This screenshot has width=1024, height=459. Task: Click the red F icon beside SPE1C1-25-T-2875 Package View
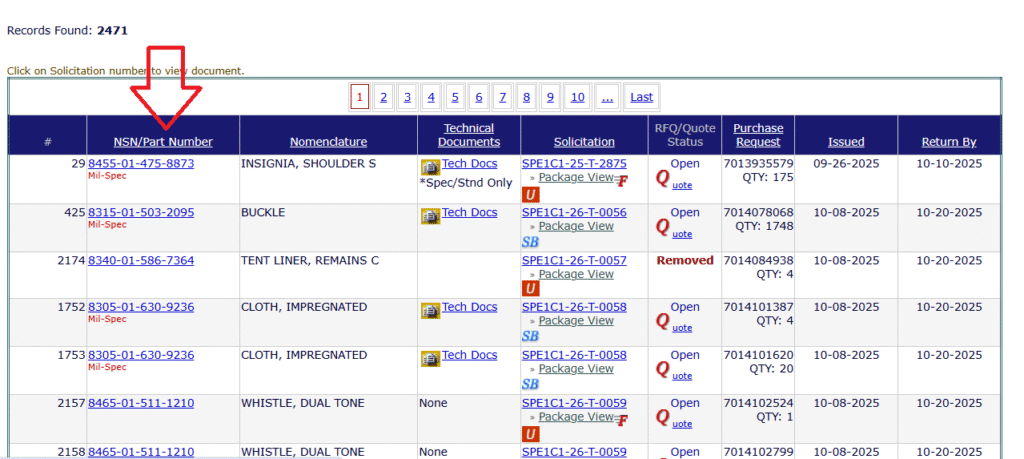[621, 181]
